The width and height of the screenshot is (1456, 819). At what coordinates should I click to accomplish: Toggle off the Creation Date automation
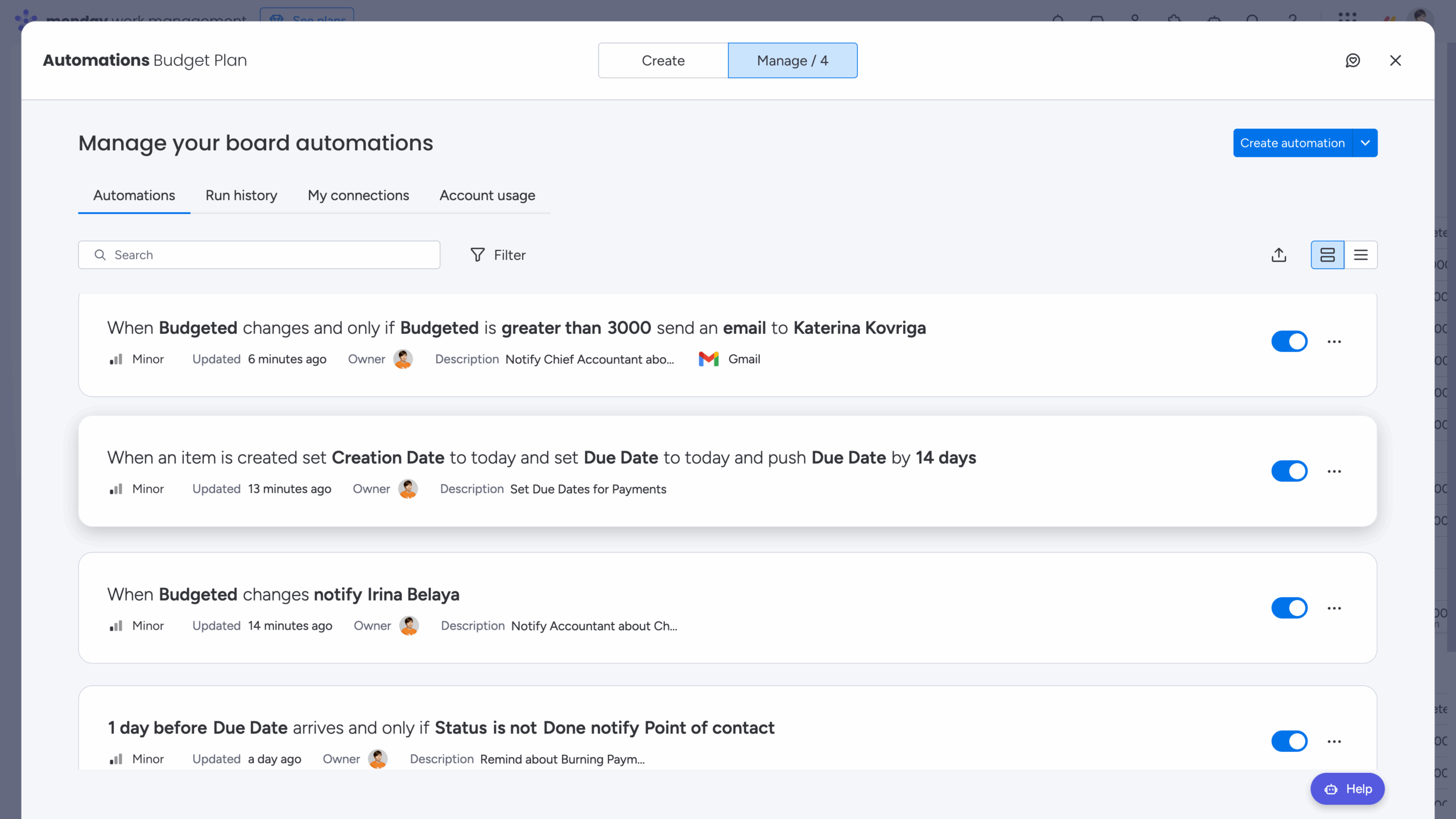coord(1289,471)
